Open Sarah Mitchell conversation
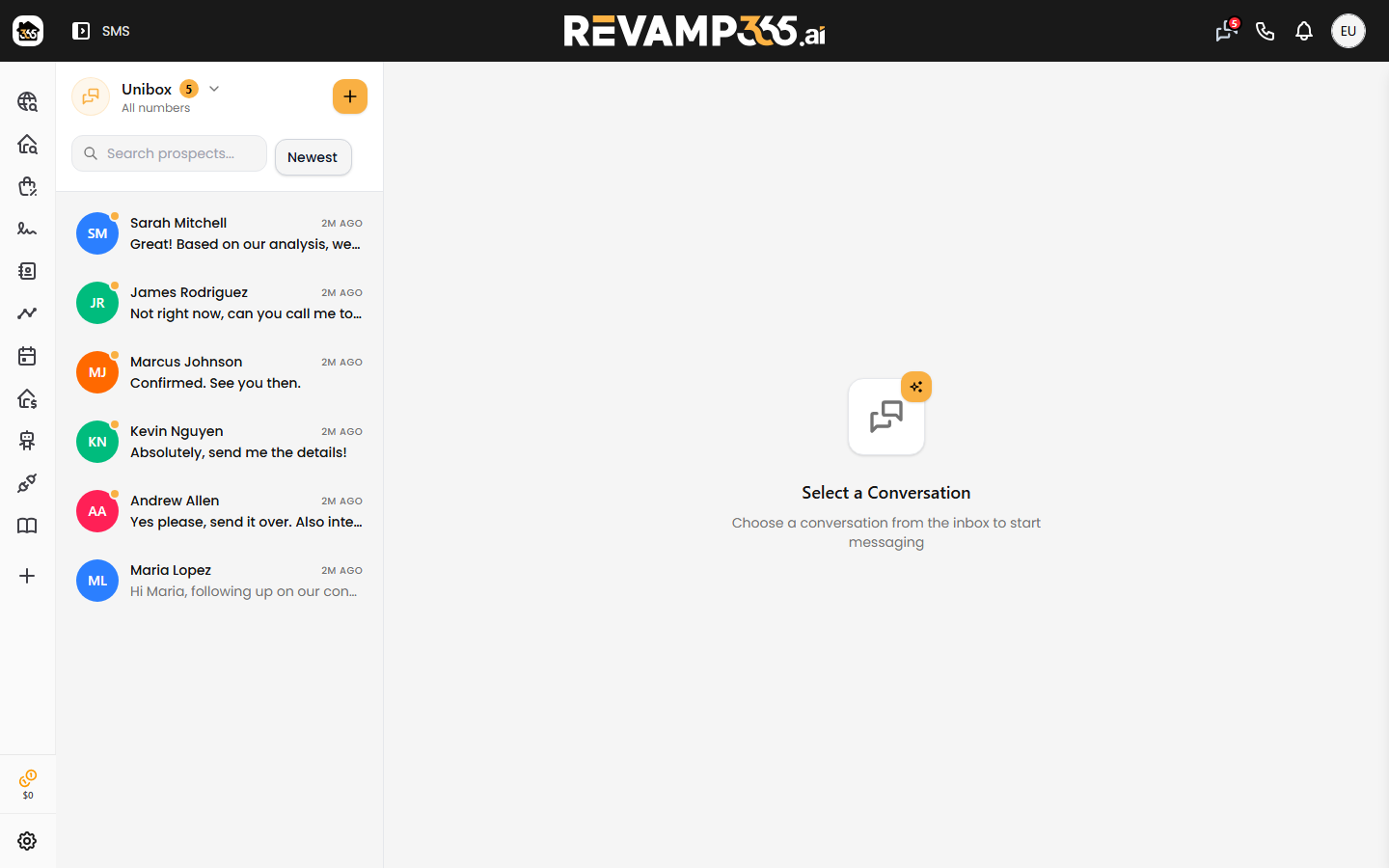 (220, 233)
